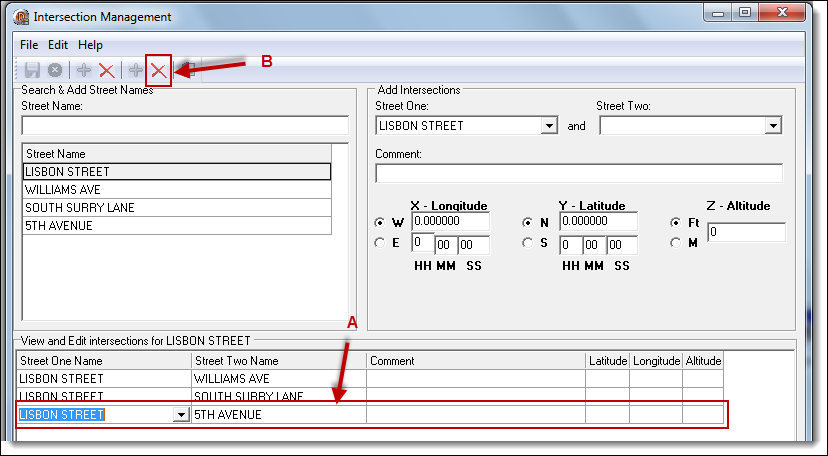The height and width of the screenshot is (456, 828).
Task: Click the Comment text field
Action: [579, 173]
